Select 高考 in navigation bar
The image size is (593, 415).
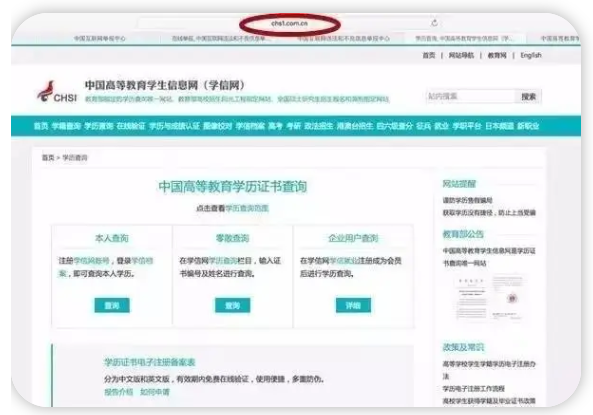(275, 126)
